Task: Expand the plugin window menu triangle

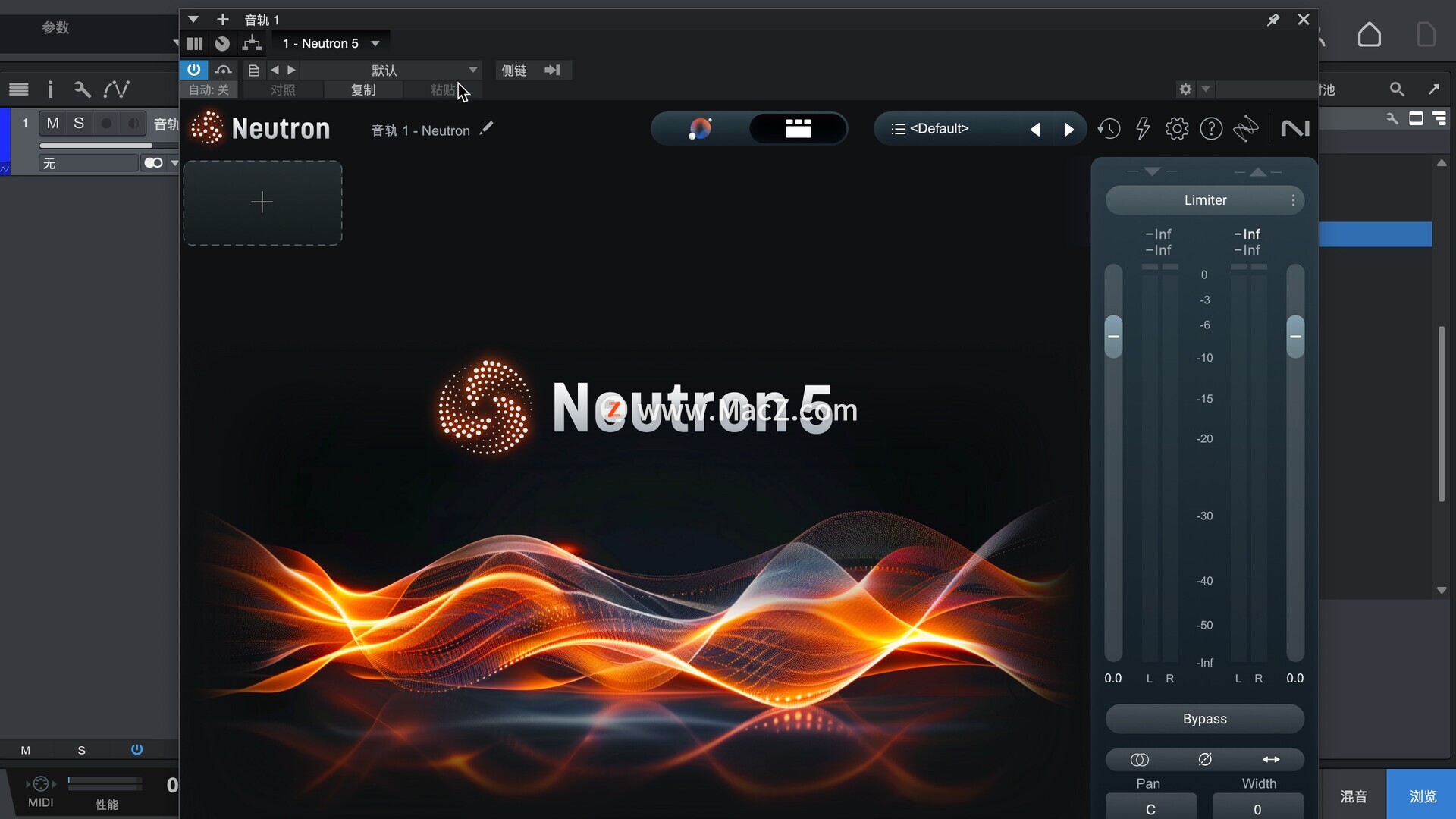Action: pyautogui.click(x=193, y=19)
